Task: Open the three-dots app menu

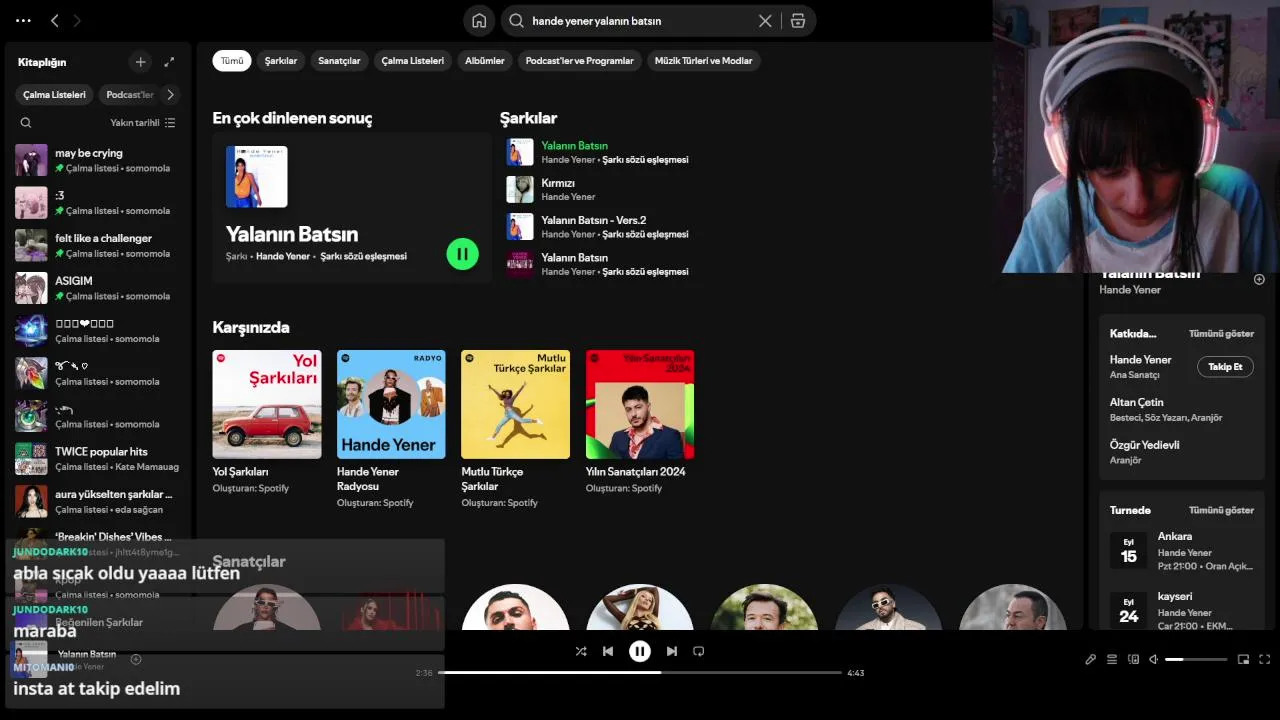Action: pyautogui.click(x=23, y=20)
